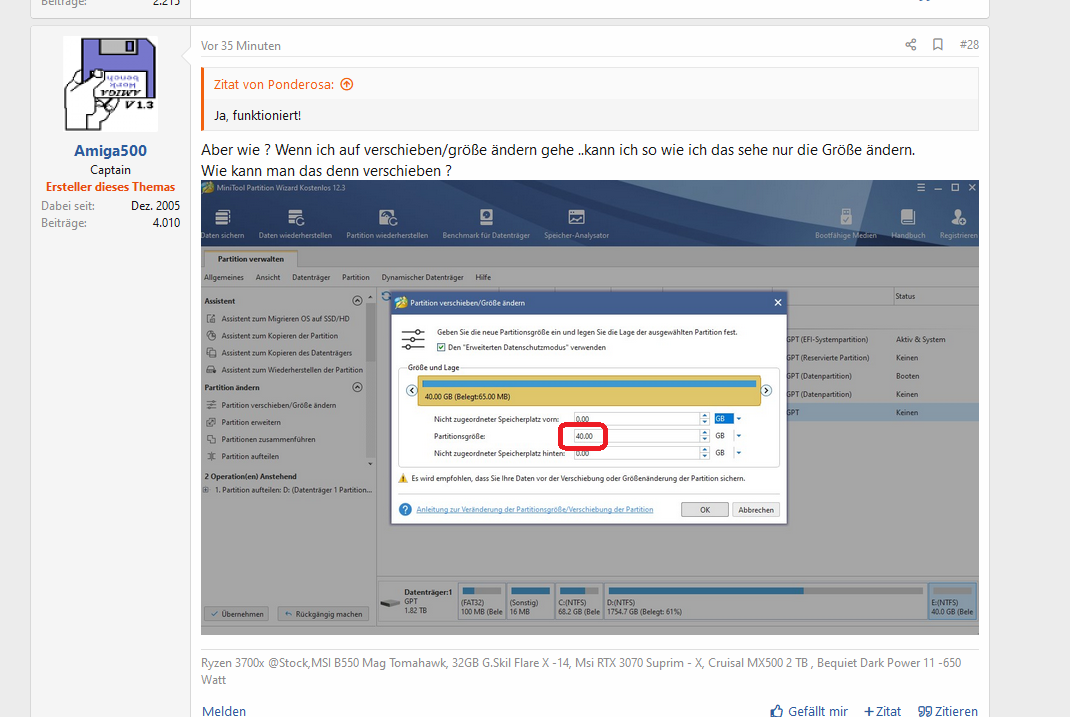This screenshot has height=717, width=1070.
Task: Click the Registrieren icon
Action: [x=958, y=224]
